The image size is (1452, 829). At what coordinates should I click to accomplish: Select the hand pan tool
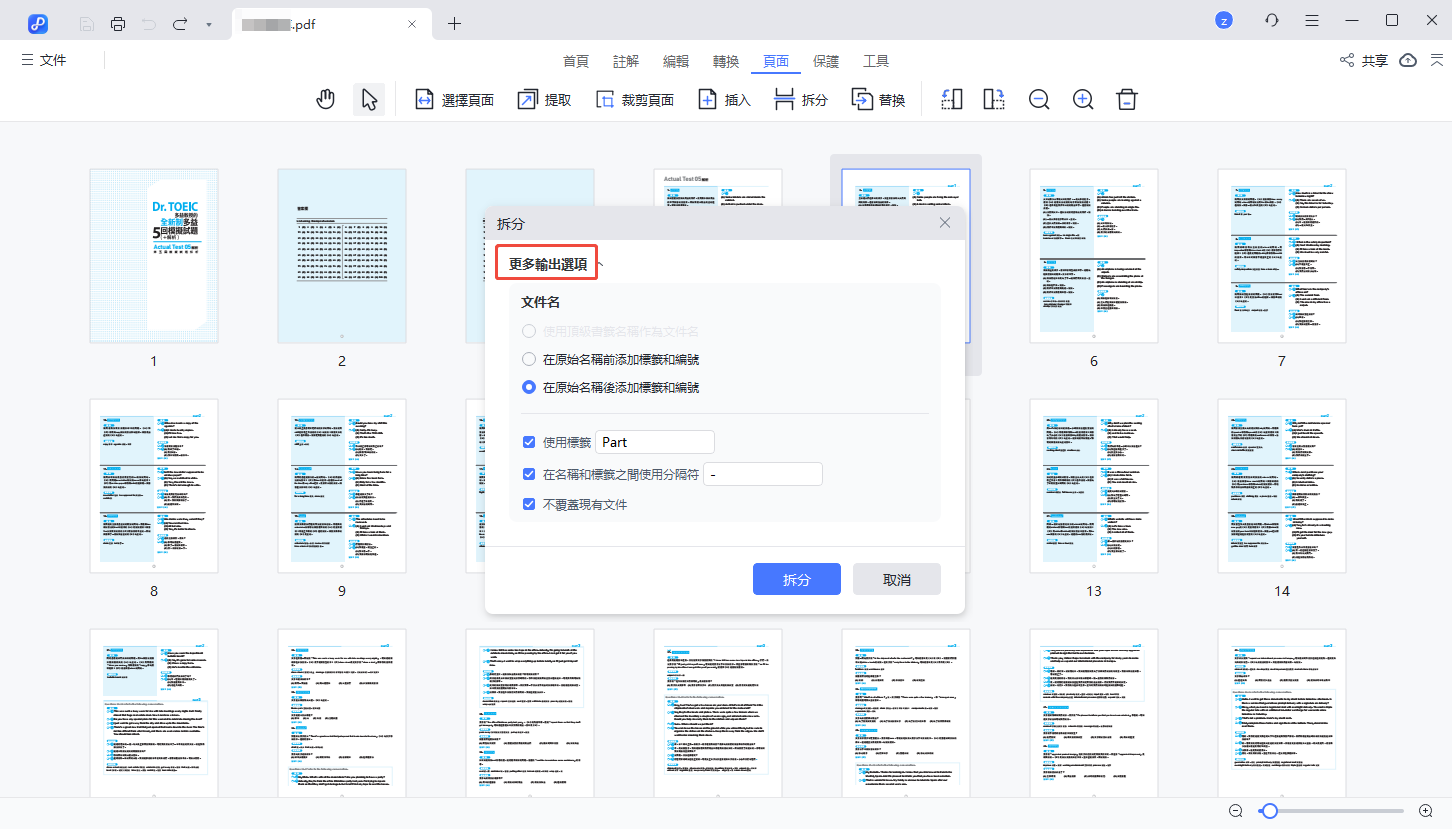pyautogui.click(x=325, y=100)
